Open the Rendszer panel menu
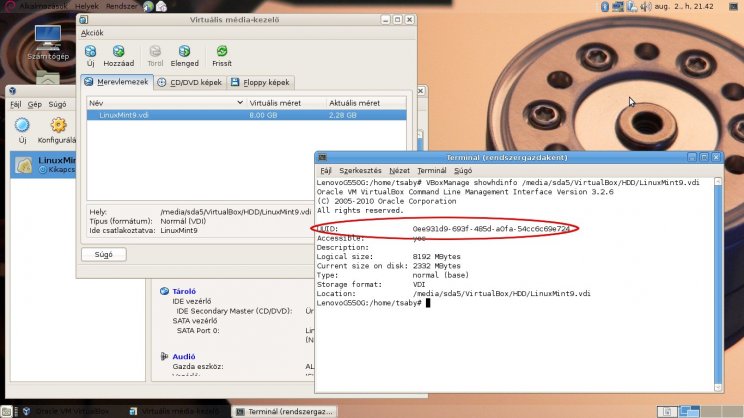This screenshot has width=744, height=418. point(121,6)
